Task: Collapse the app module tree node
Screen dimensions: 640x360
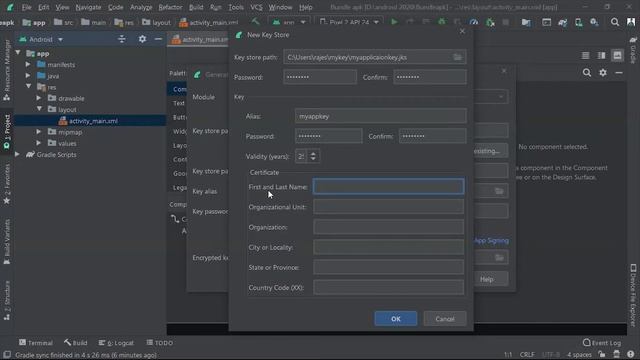Action: pos(18,53)
